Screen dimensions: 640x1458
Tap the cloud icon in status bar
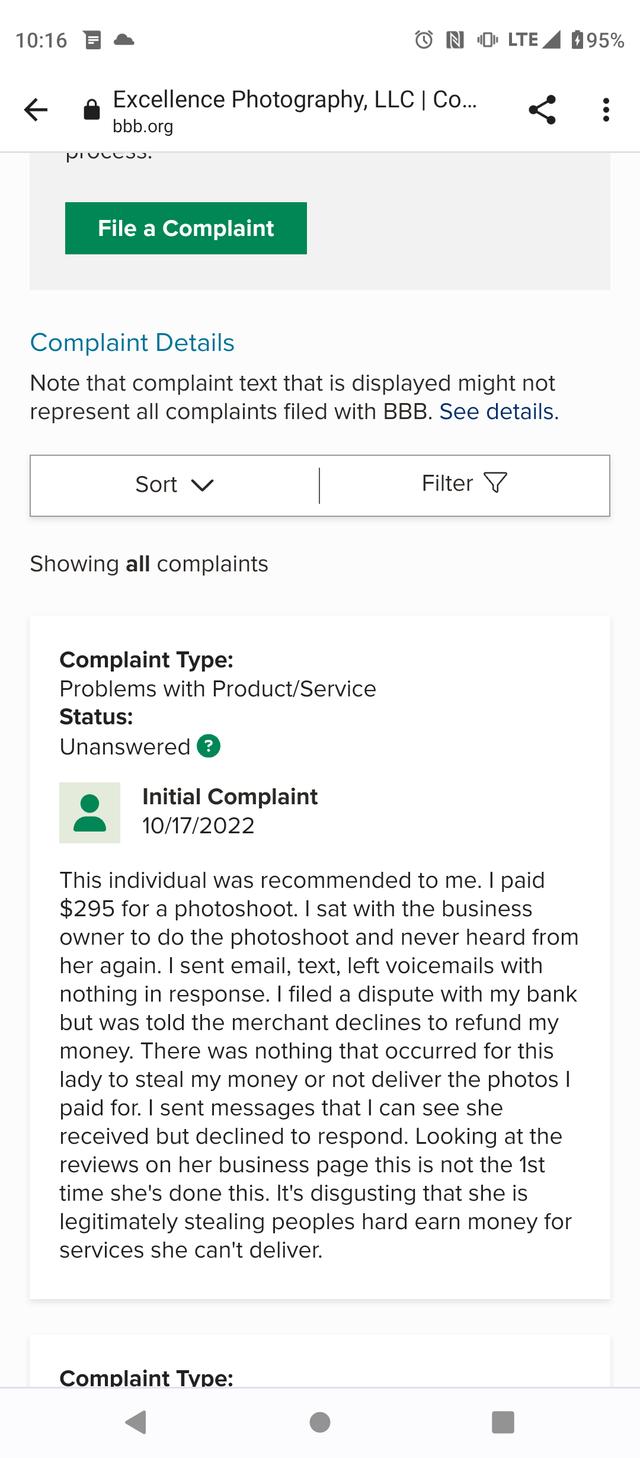click(x=124, y=40)
